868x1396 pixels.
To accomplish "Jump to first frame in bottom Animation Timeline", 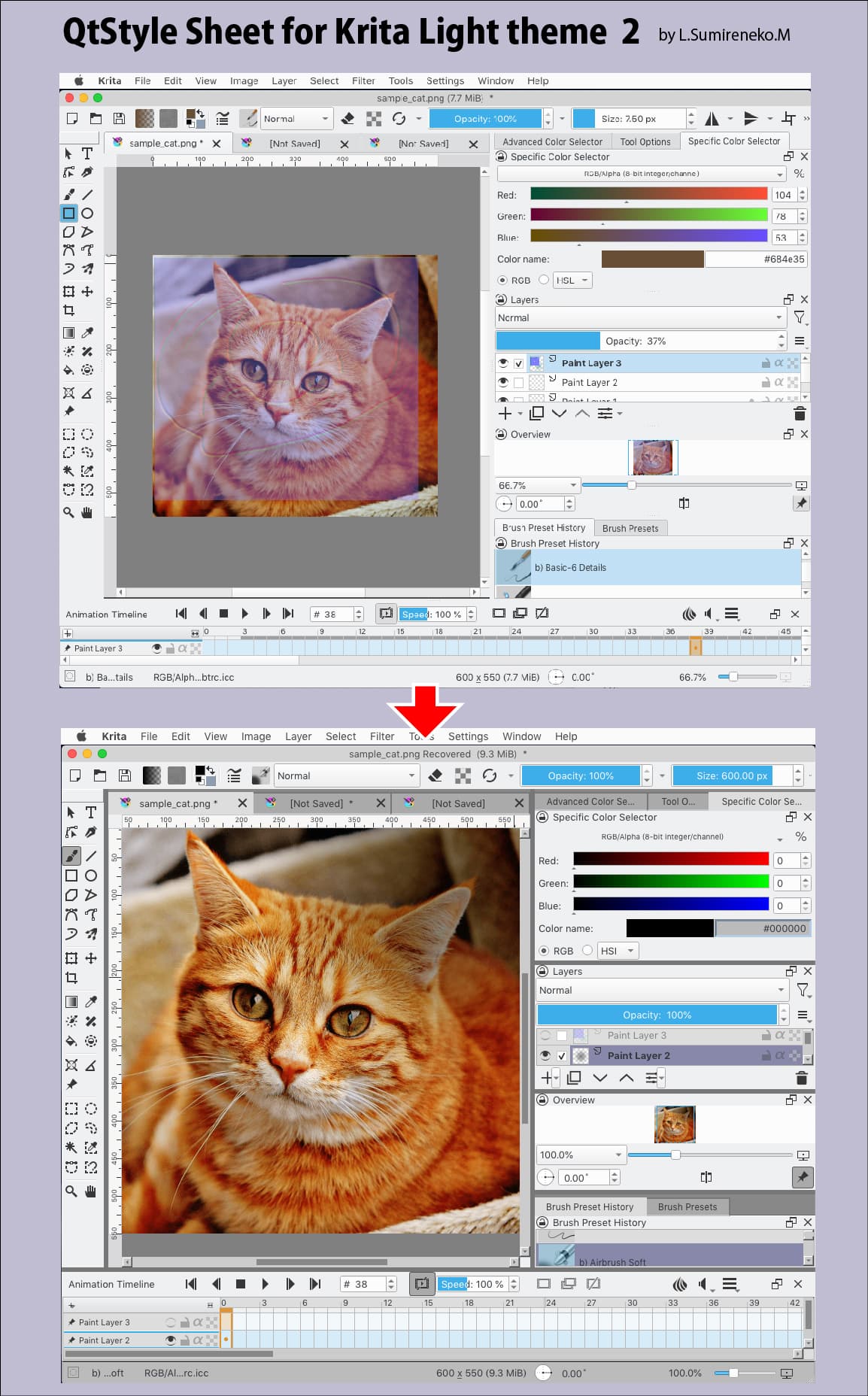I will (x=191, y=1284).
